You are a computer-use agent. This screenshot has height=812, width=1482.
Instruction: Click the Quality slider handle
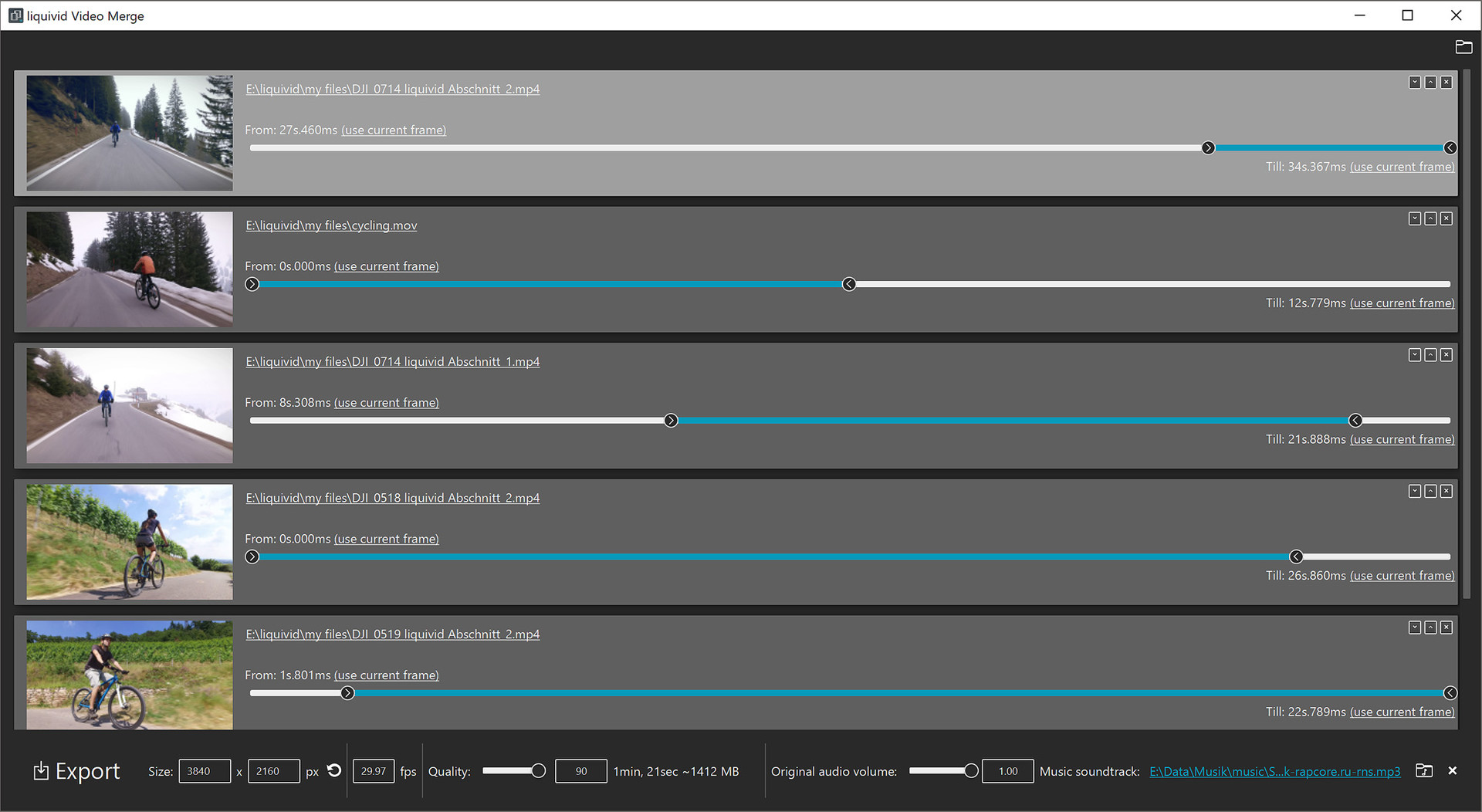(539, 770)
